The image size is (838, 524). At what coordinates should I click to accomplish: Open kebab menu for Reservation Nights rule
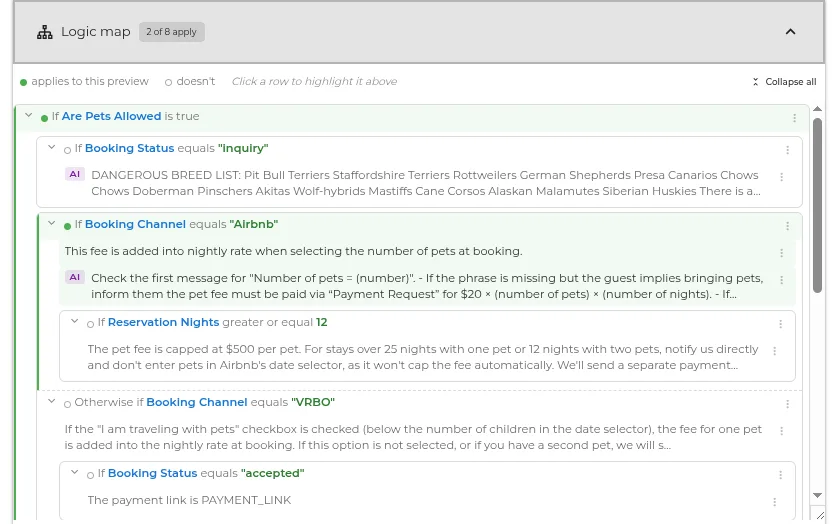coord(780,324)
